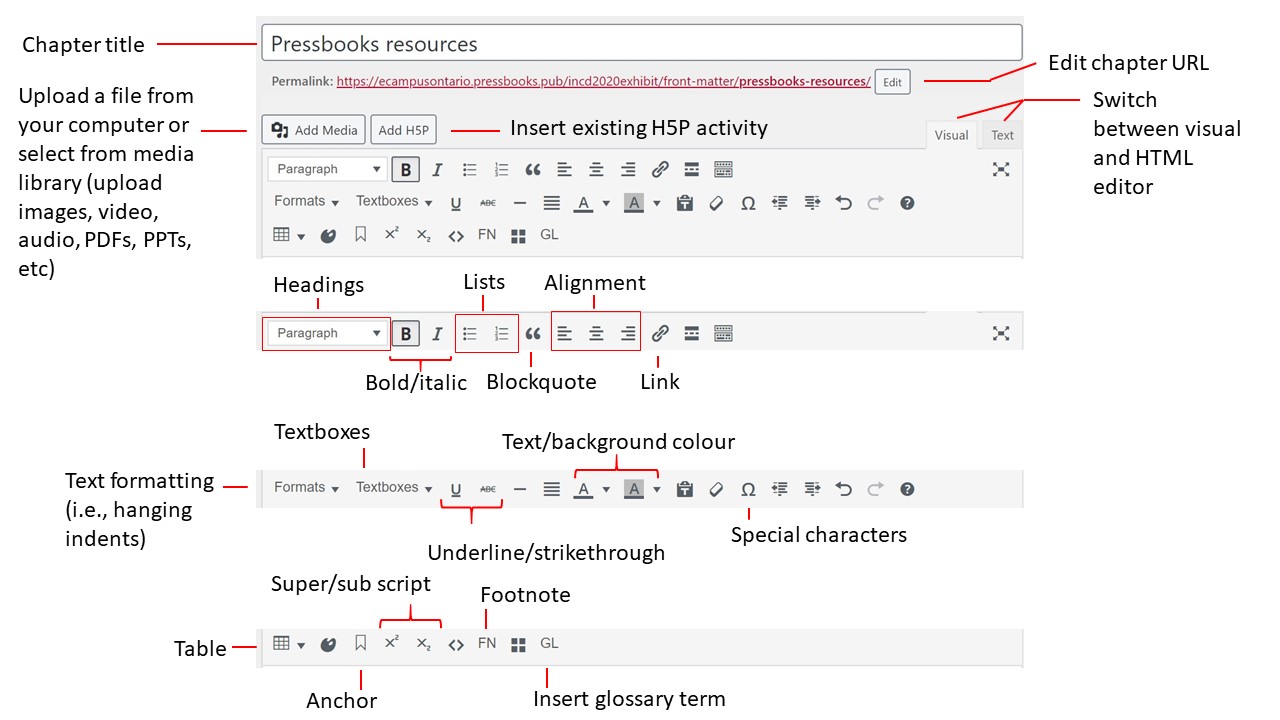
Task: Insert anchor bookmark in main editor third row
Action: pyautogui.click(x=361, y=235)
